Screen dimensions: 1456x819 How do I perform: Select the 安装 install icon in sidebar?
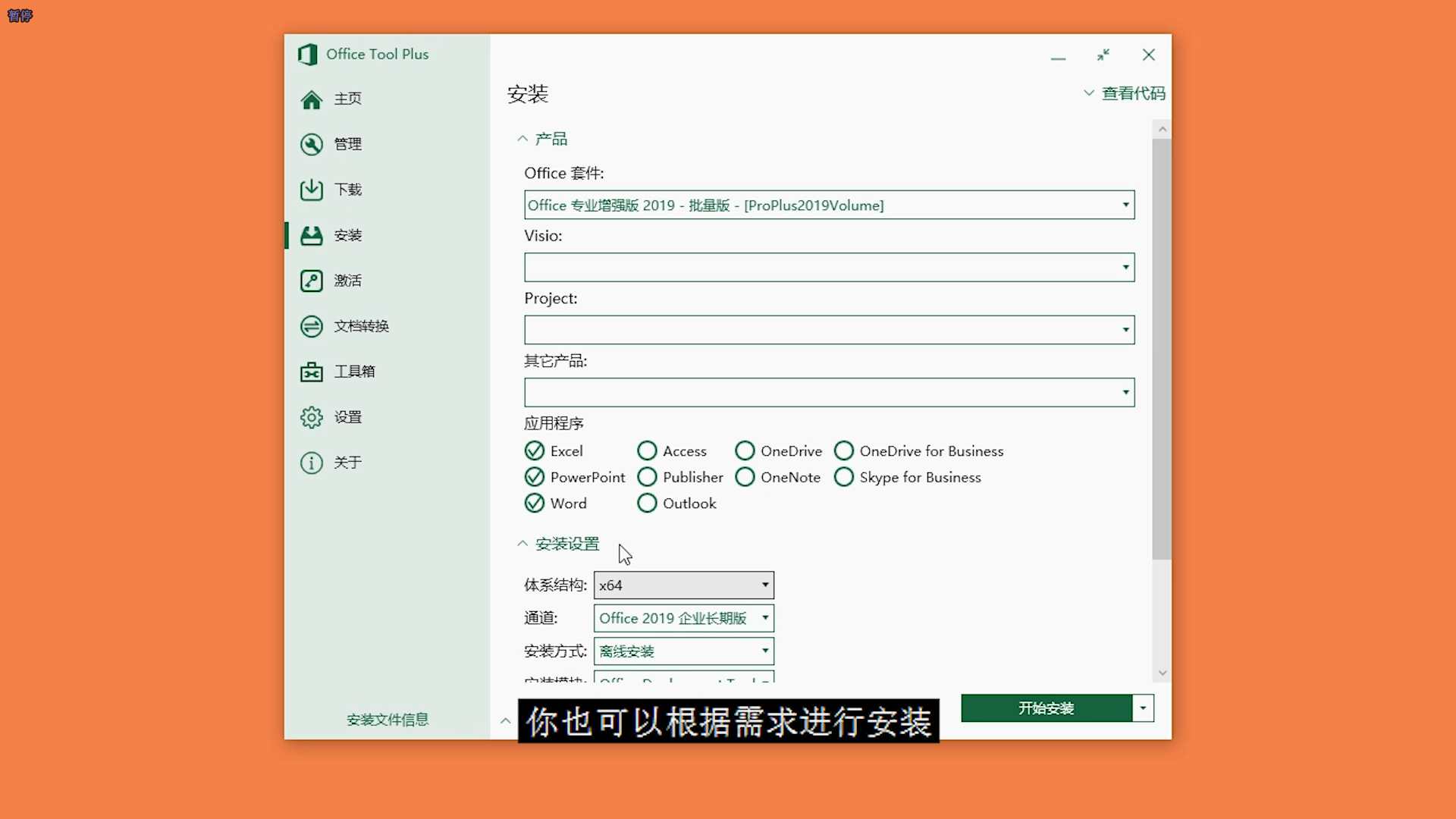pos(311,235)
